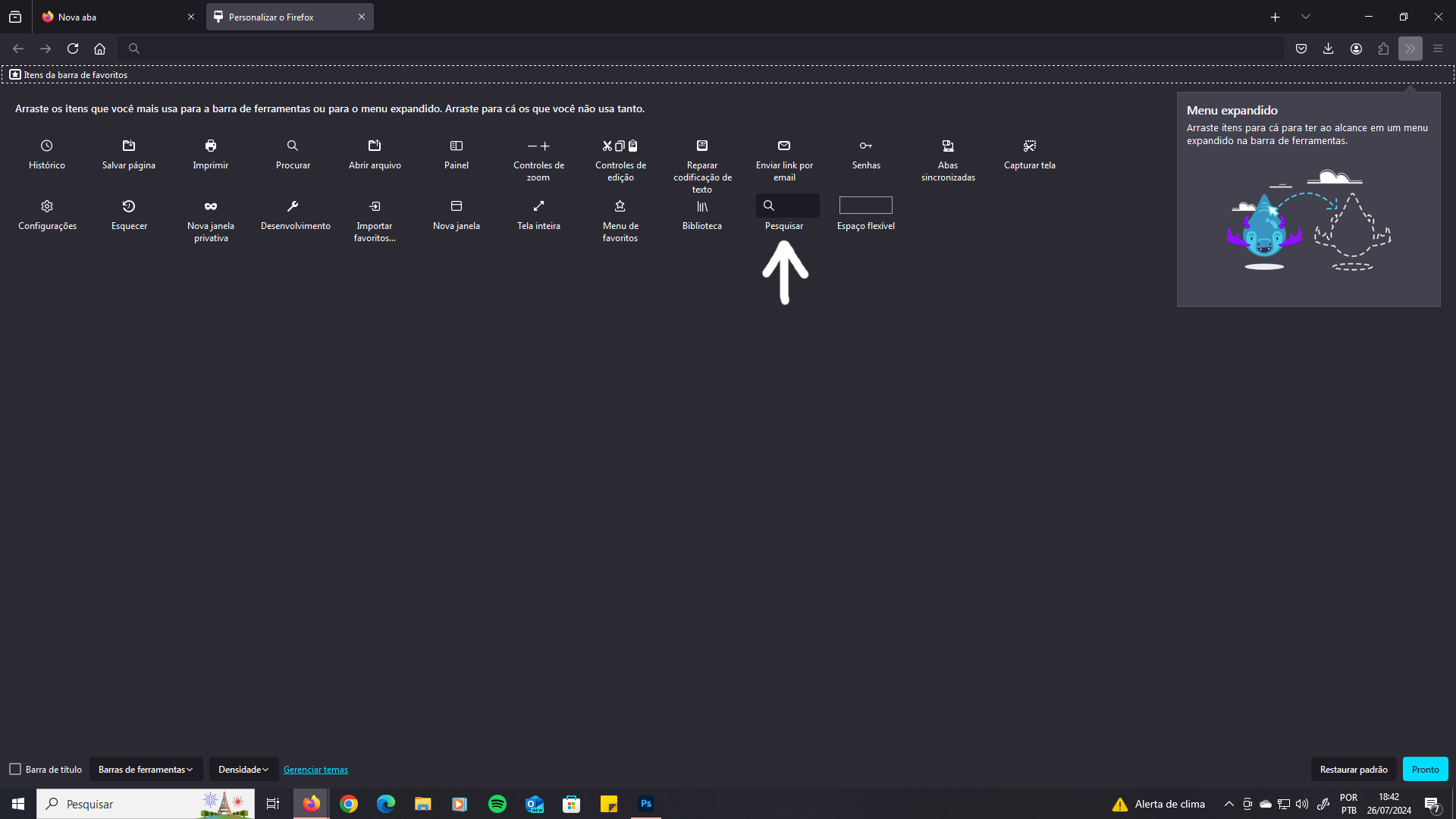The width and height of the screenshot is (1456, 819).
Task: Enable the Barra de título checkbox
Action: 15,769
